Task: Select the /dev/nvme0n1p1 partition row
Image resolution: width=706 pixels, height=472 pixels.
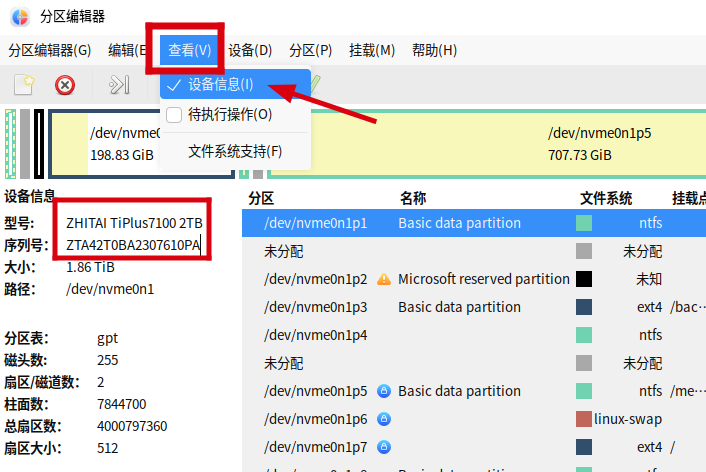Action: click(474, 223)
